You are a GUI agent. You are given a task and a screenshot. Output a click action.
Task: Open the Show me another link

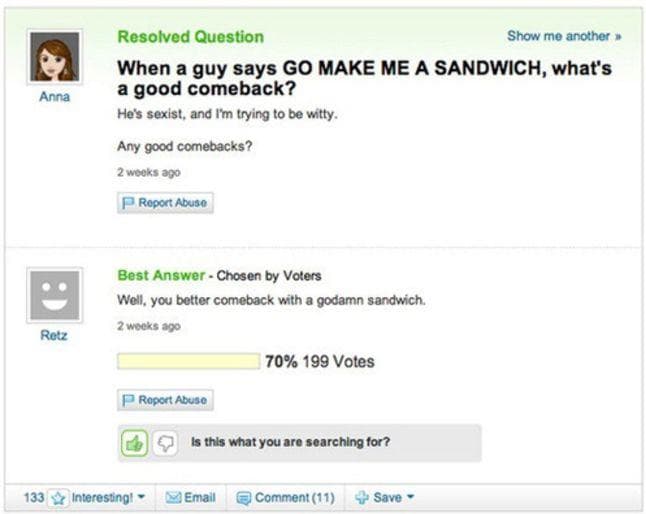pos(564,36)
